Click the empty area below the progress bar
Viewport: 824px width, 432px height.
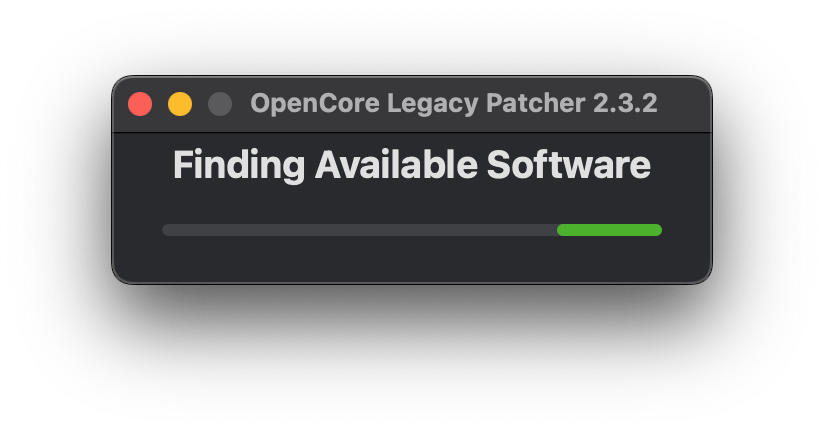411,260
